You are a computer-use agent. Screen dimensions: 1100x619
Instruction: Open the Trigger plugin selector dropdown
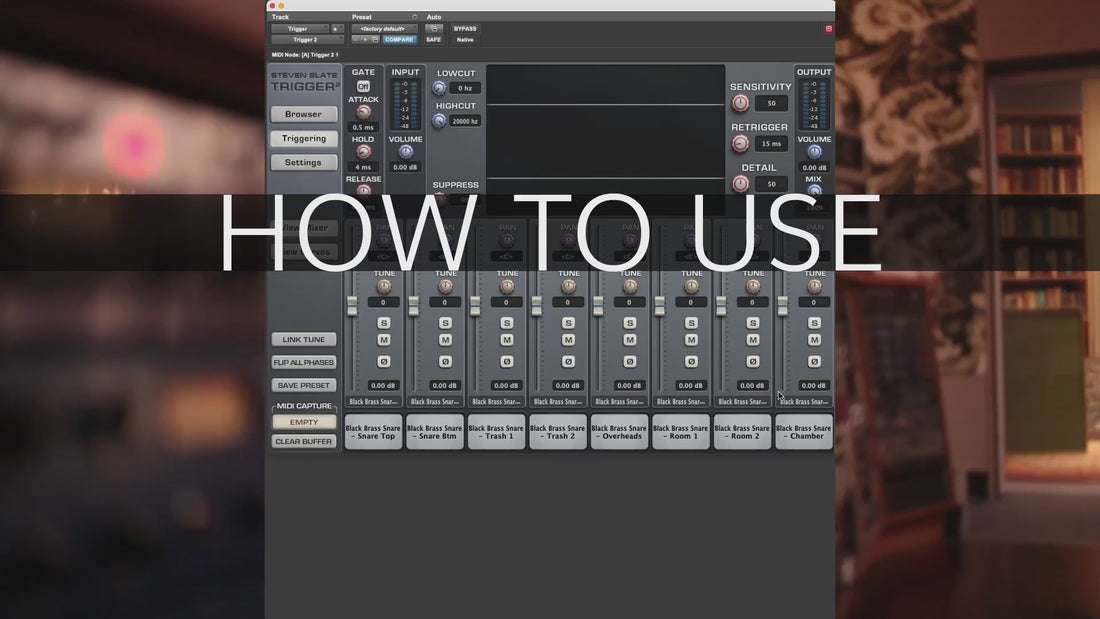[300, 29]
